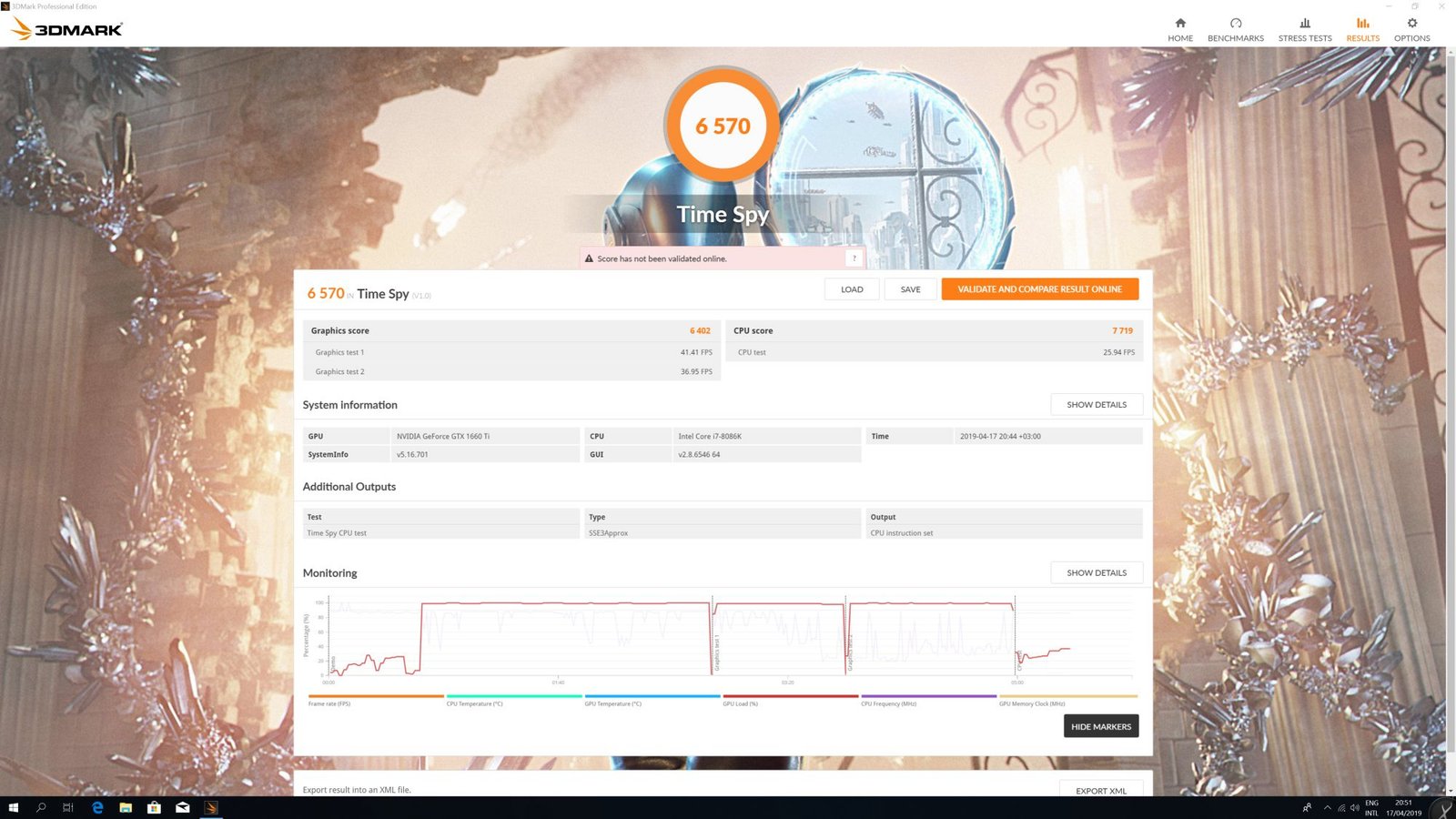Click the ENG INTL language indicator

[x=1371, y=808]
